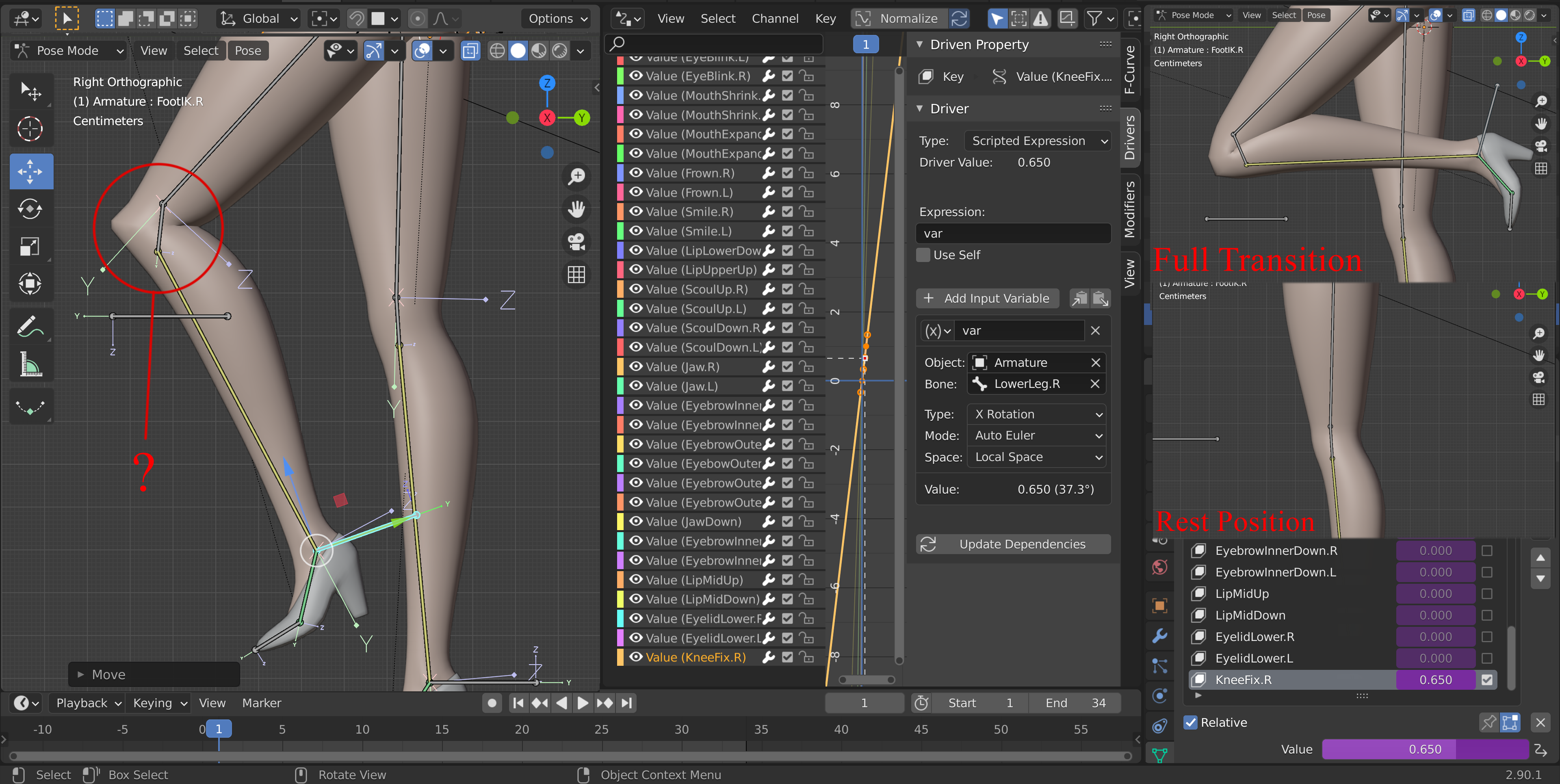
Task: Toggle camera view icon in viewport
Action: [x=576, y=242]
